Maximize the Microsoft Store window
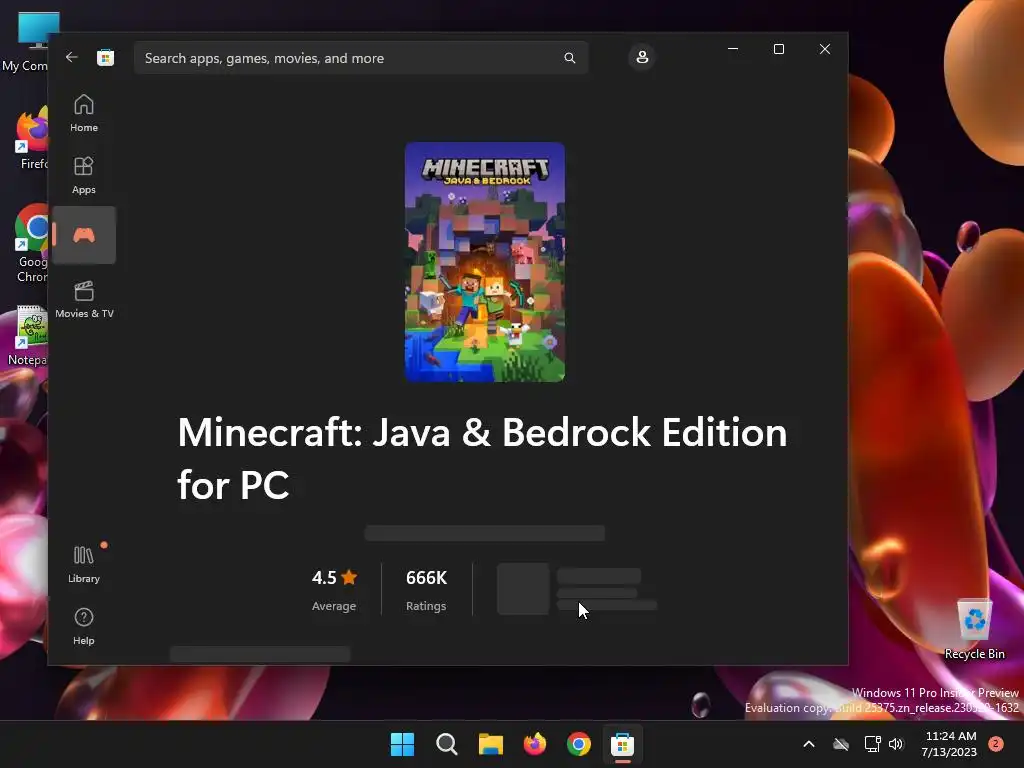This screenshot has width=1024, height=768. tap(778, 49)
